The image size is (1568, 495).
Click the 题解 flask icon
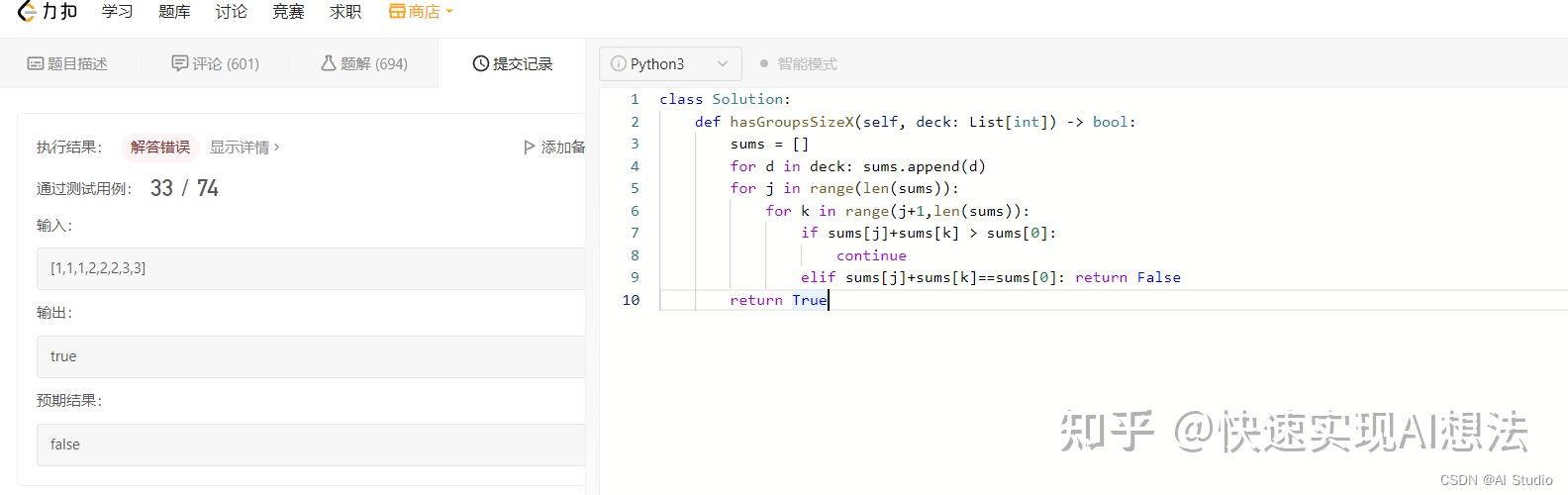coord(328,63)
